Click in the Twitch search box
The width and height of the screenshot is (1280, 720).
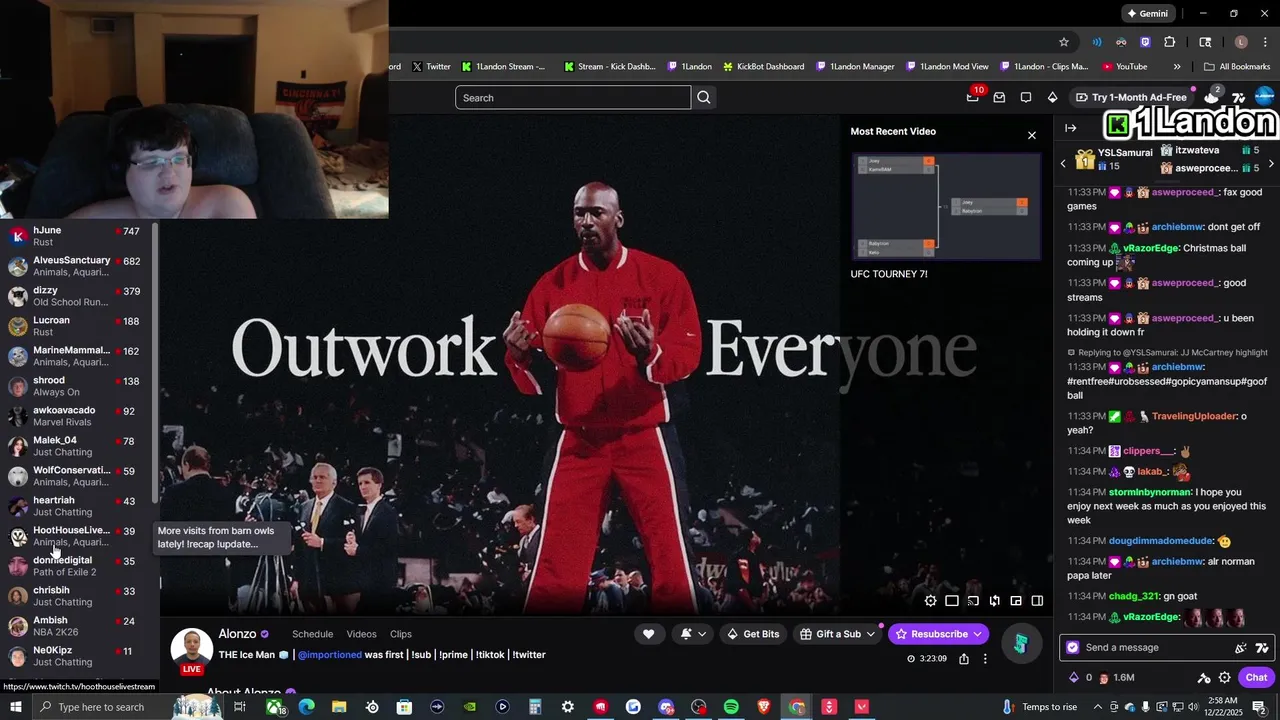573,97
